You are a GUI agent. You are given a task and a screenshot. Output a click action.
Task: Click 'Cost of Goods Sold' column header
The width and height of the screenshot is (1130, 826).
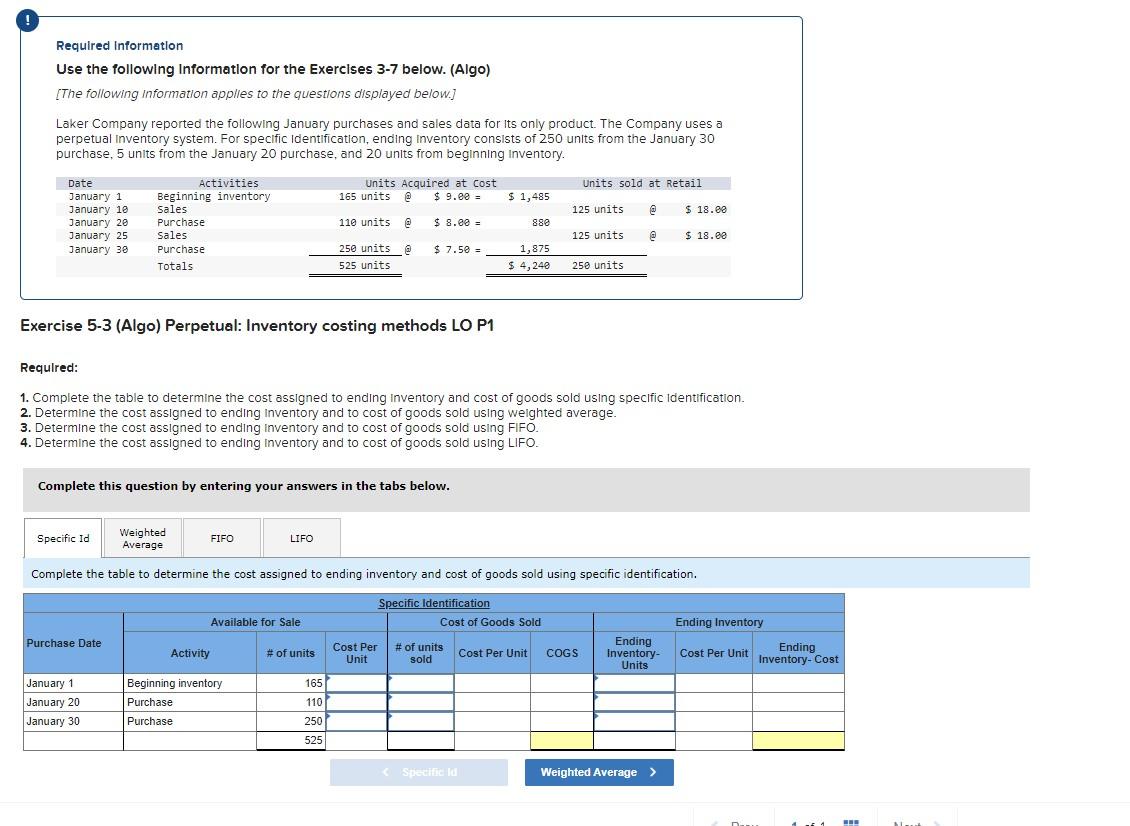490,622
